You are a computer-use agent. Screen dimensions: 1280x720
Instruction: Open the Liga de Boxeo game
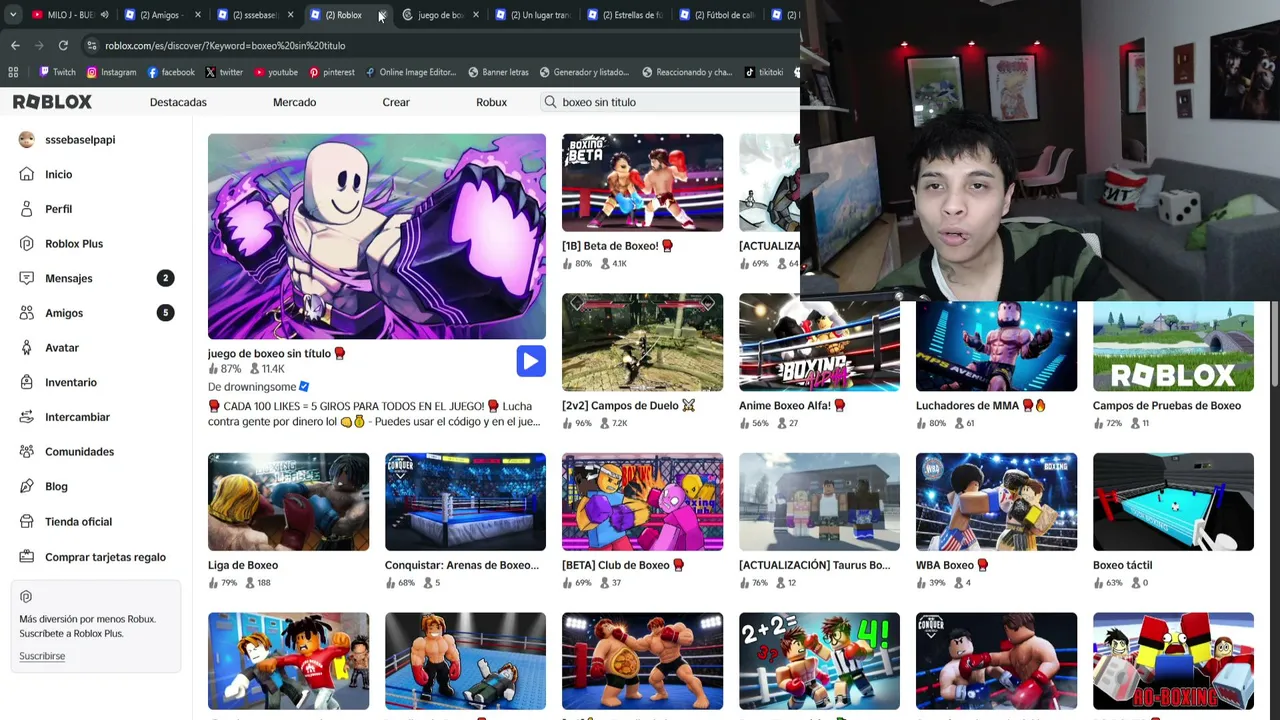[288, 502]
